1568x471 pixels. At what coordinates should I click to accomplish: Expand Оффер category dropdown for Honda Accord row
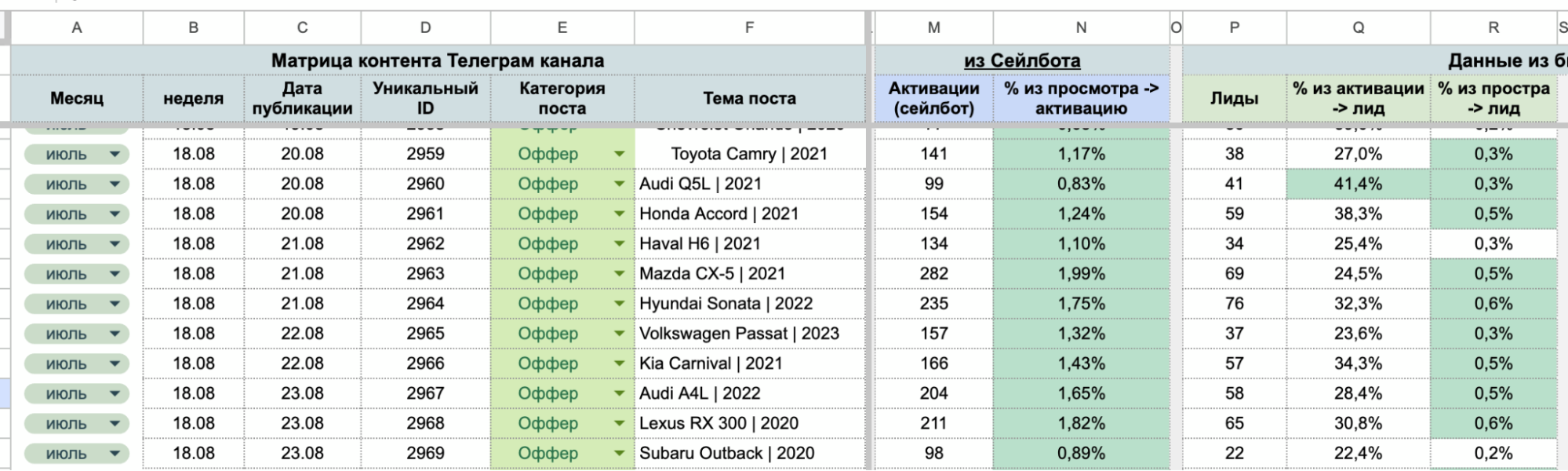pyautogui.click(x=620, y=214)
